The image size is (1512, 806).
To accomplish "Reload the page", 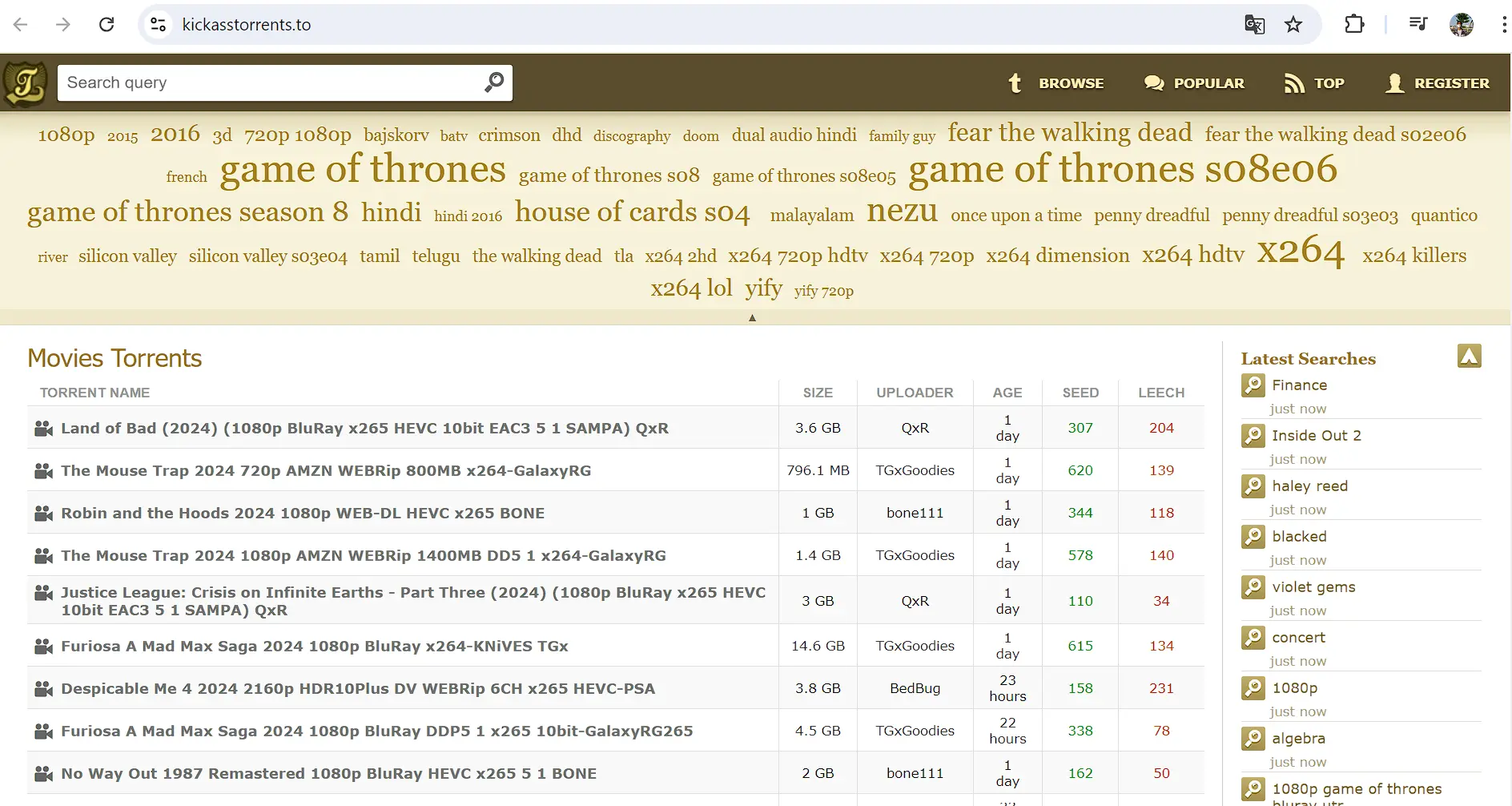I will (x=107, y=25).
